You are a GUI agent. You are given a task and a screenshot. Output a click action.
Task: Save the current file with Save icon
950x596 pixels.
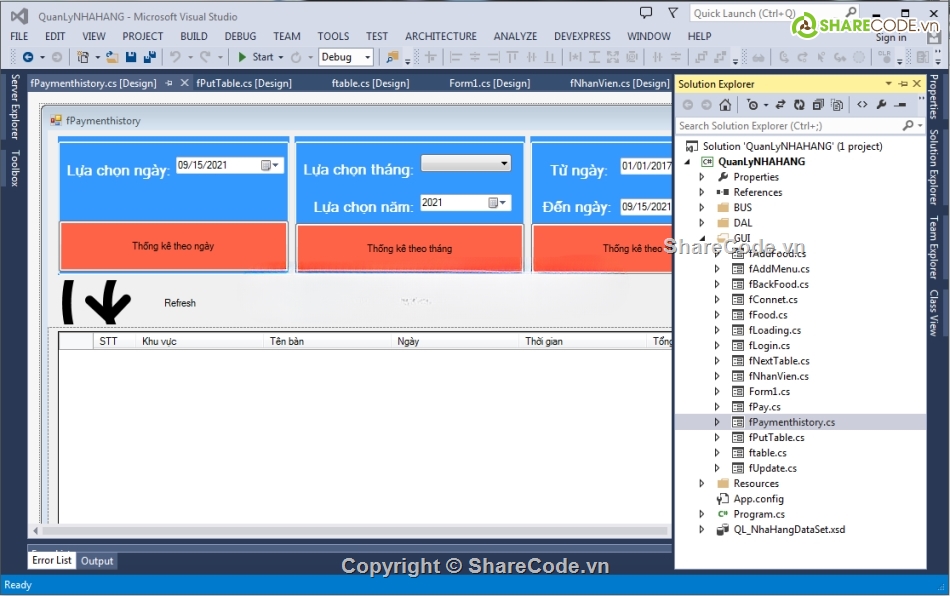pos(131,57)
